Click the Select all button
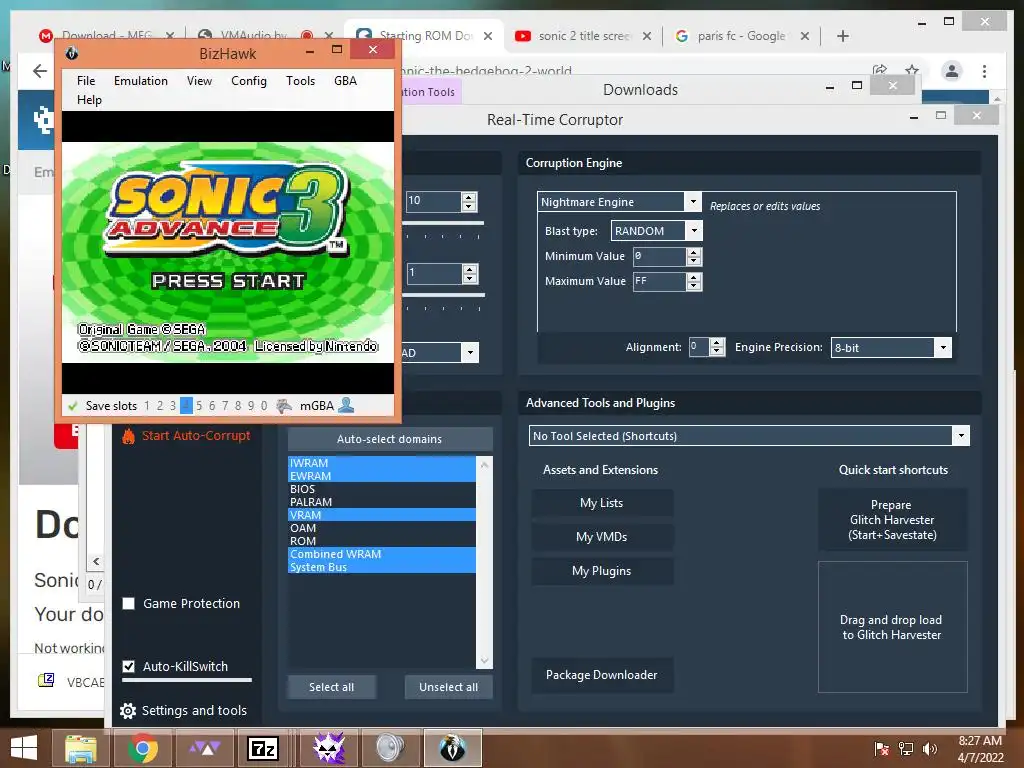Viewport: 1024px width, 768px height. [332, 687]
